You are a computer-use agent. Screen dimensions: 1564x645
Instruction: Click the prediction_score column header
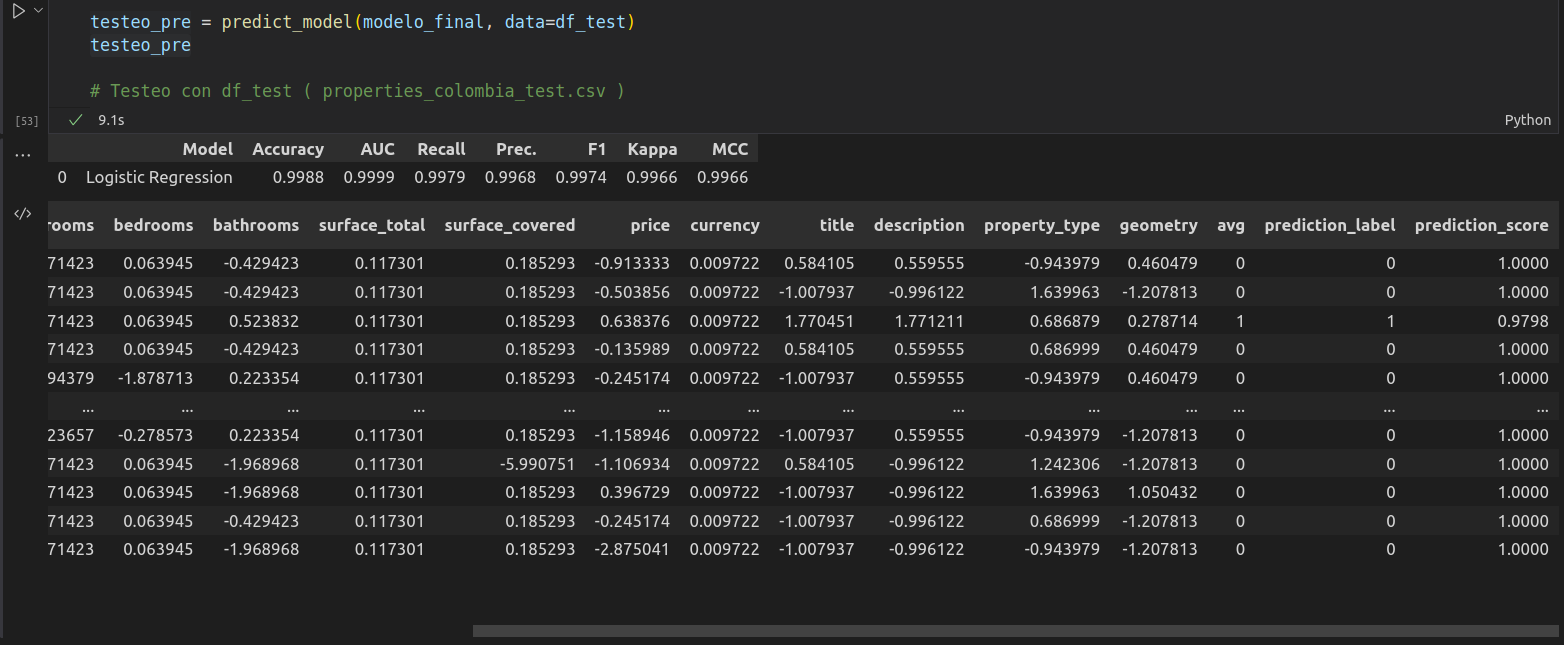coord(1481,225)
